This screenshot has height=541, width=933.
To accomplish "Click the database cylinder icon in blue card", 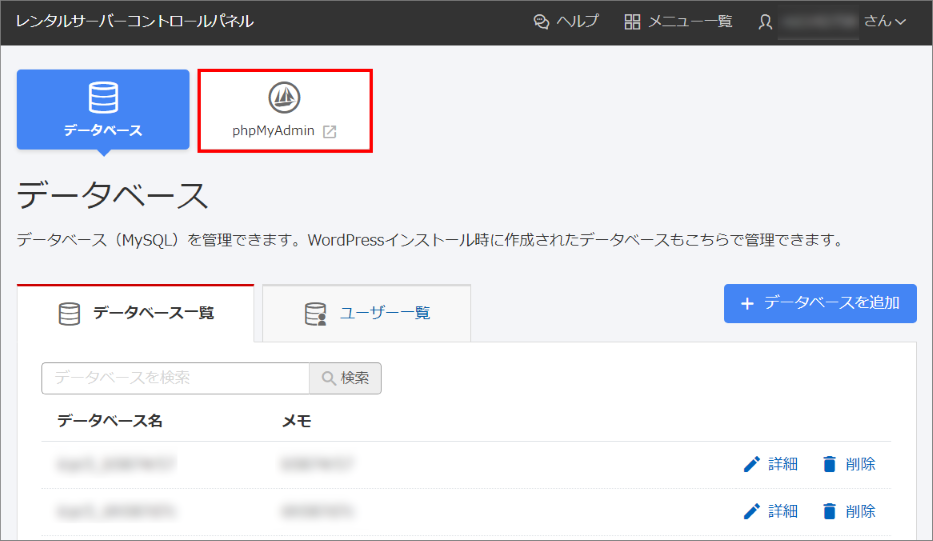I will pyautogui.click(x=103, y=98).
